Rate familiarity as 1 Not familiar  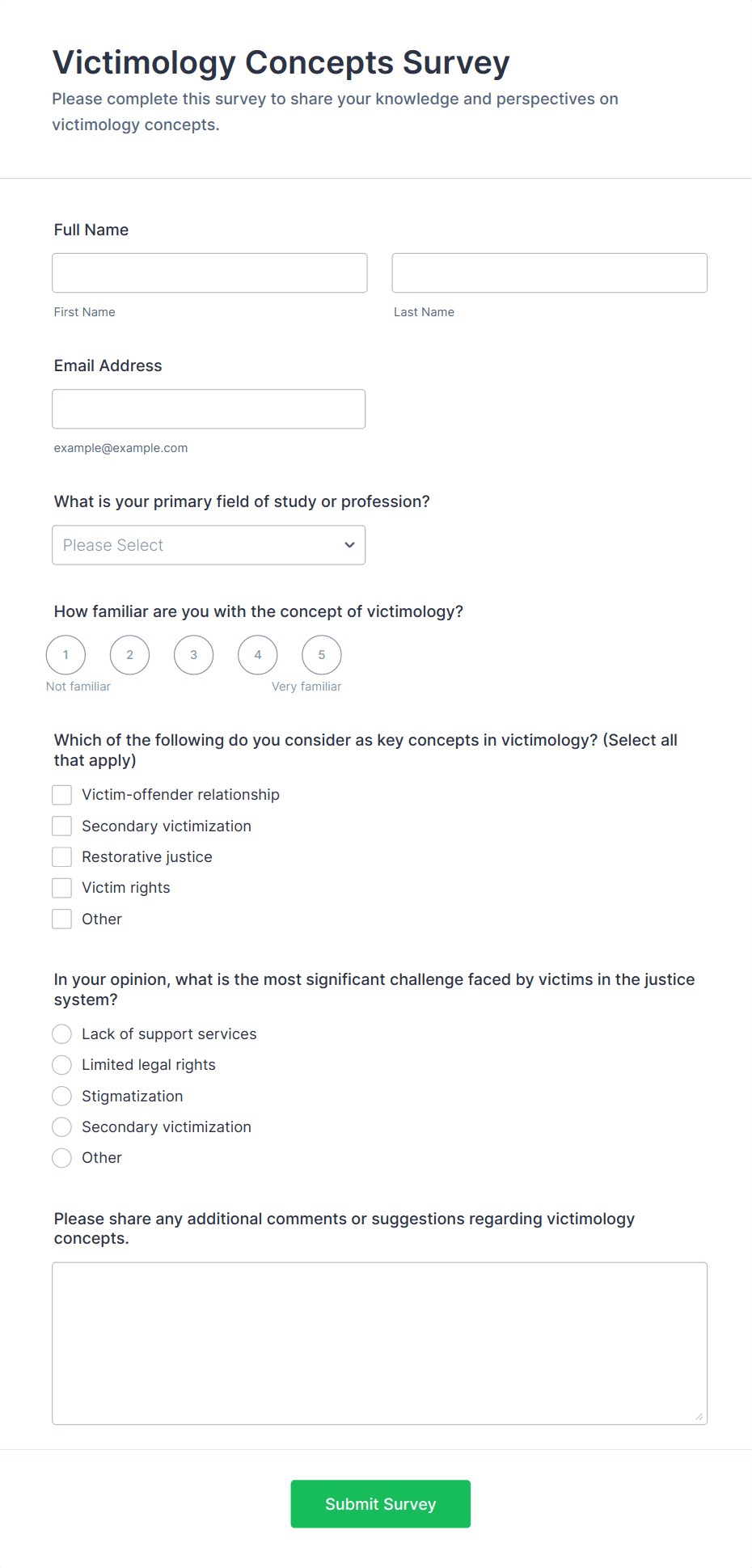point(65,655)
